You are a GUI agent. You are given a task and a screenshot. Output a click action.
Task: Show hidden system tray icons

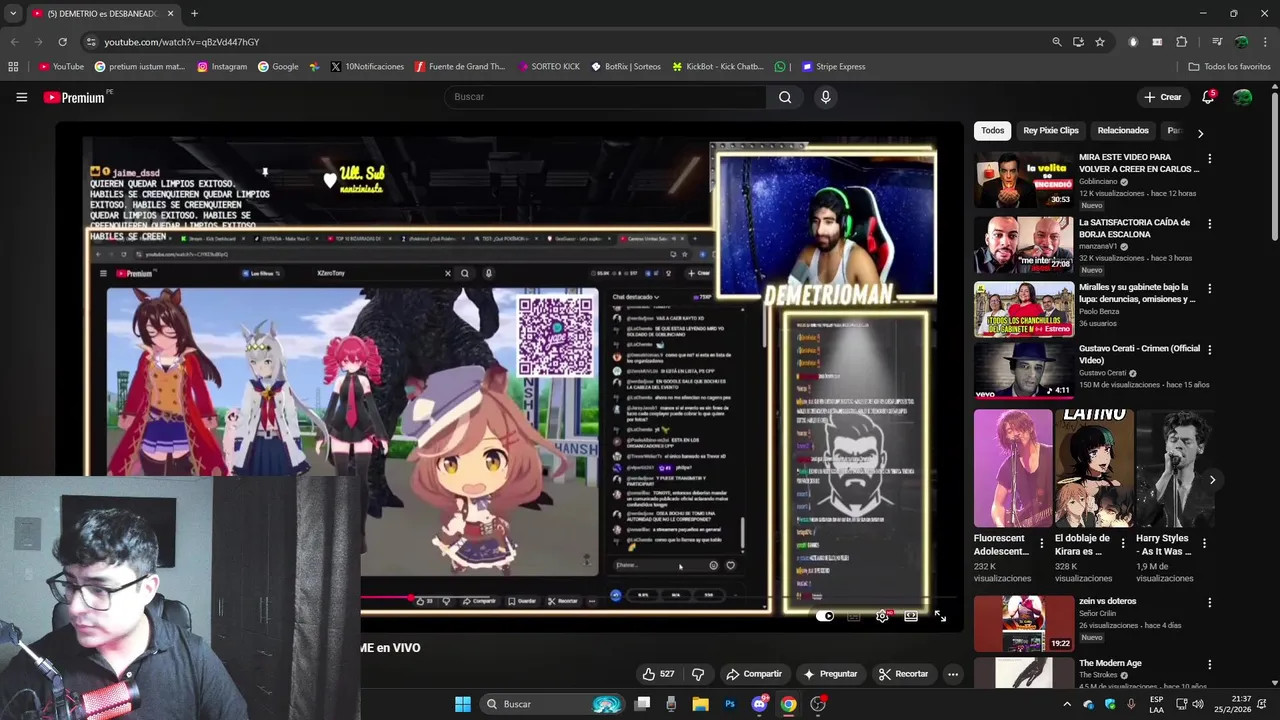pyautogui.click(x=1066, y=704)
